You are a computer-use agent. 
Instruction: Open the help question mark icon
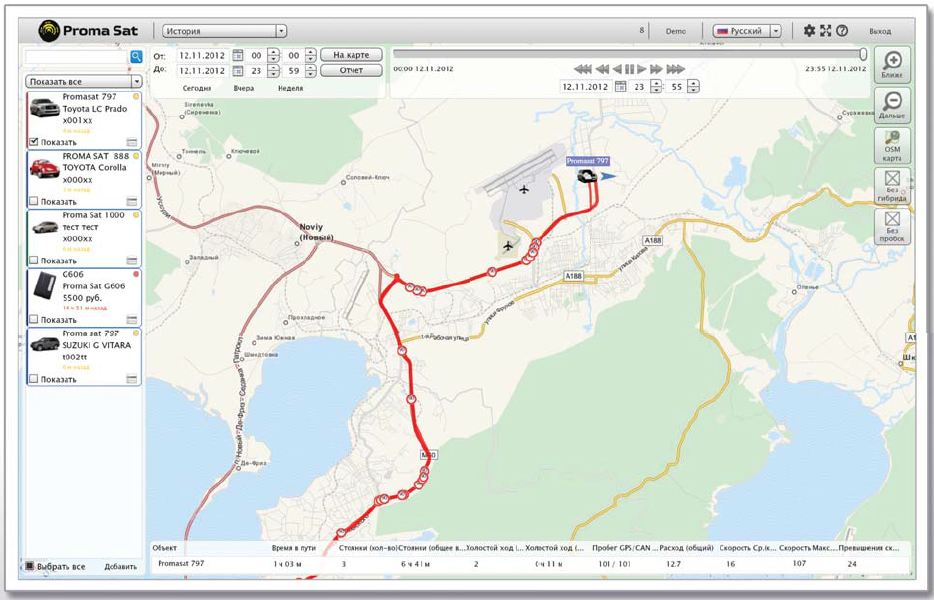click(842, 30)
